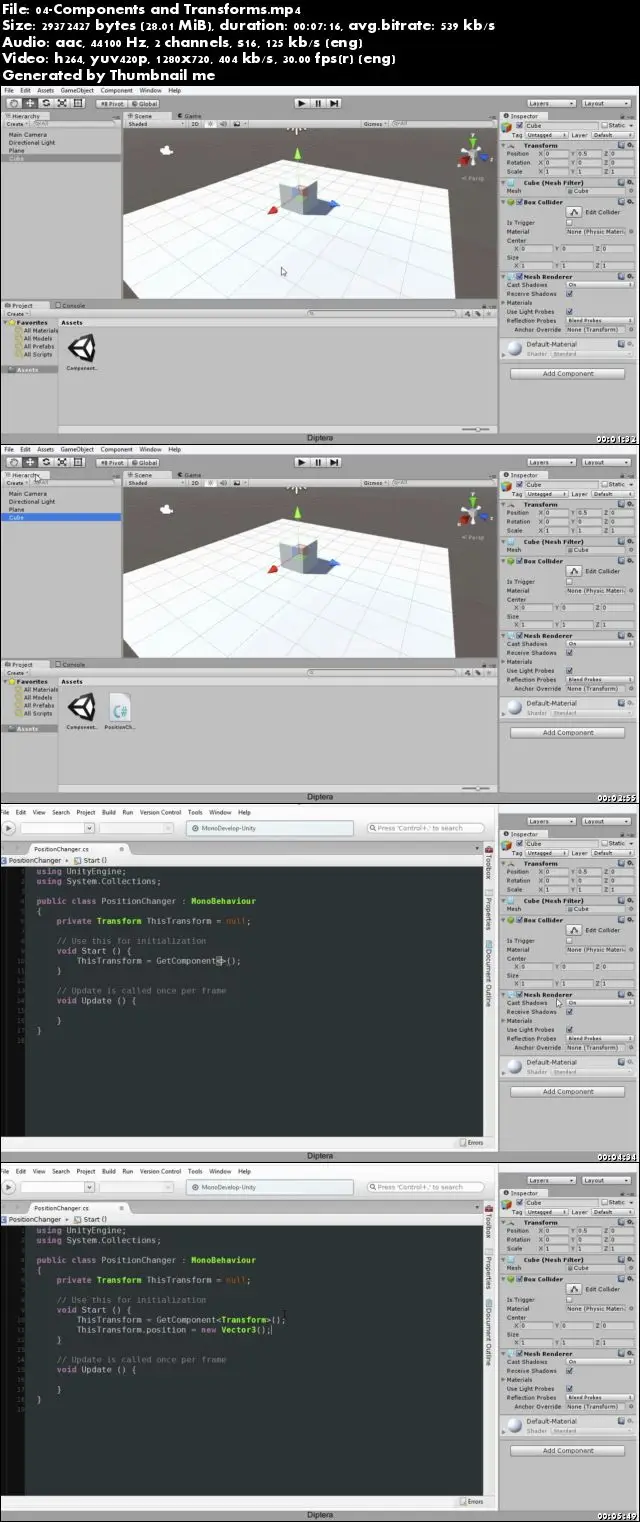
Task: Click MonoDevelop run button in the third frame
Action: click(9, 828)
